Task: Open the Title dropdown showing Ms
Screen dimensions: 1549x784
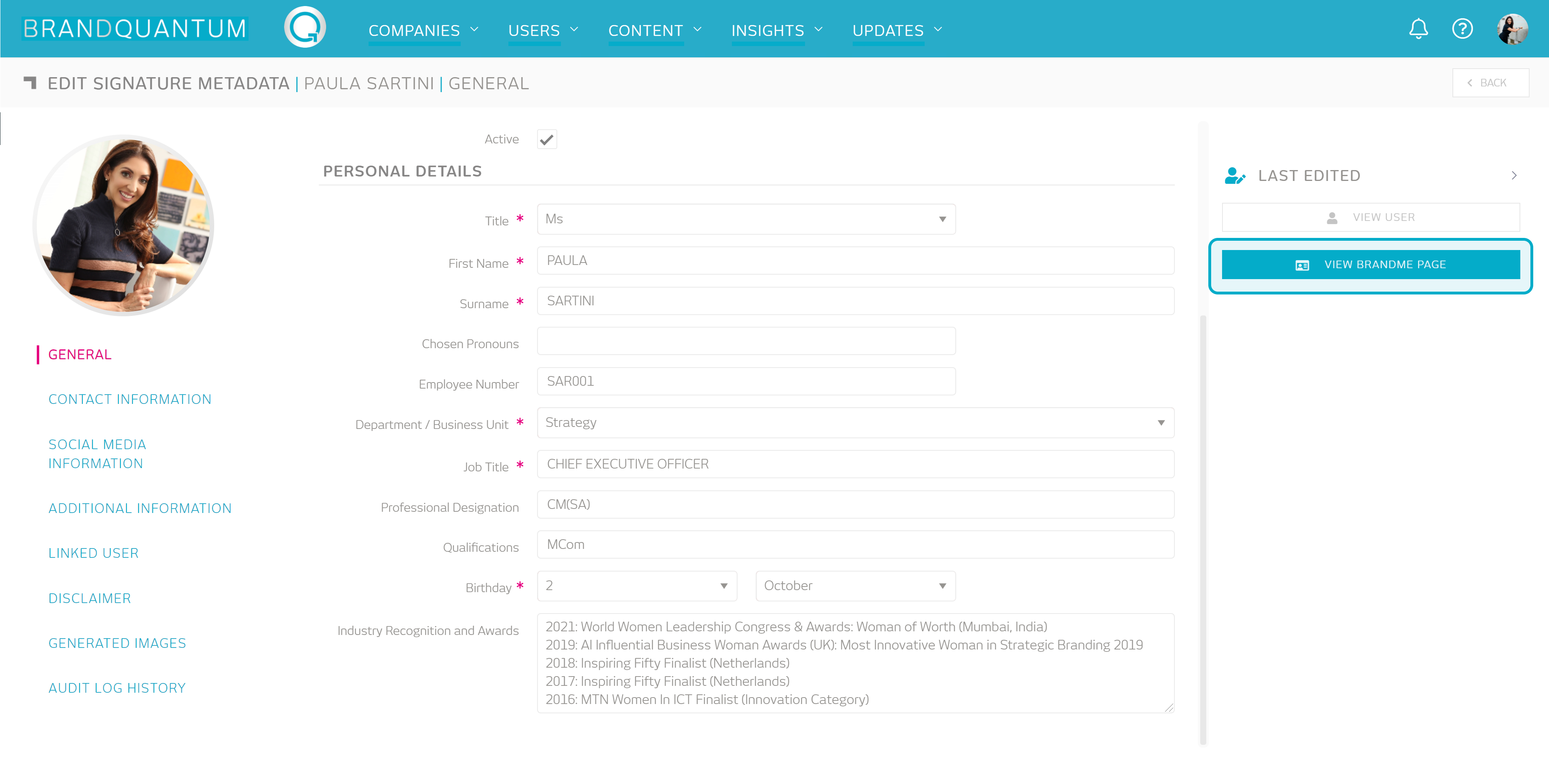Action: [x=746, y=219]
